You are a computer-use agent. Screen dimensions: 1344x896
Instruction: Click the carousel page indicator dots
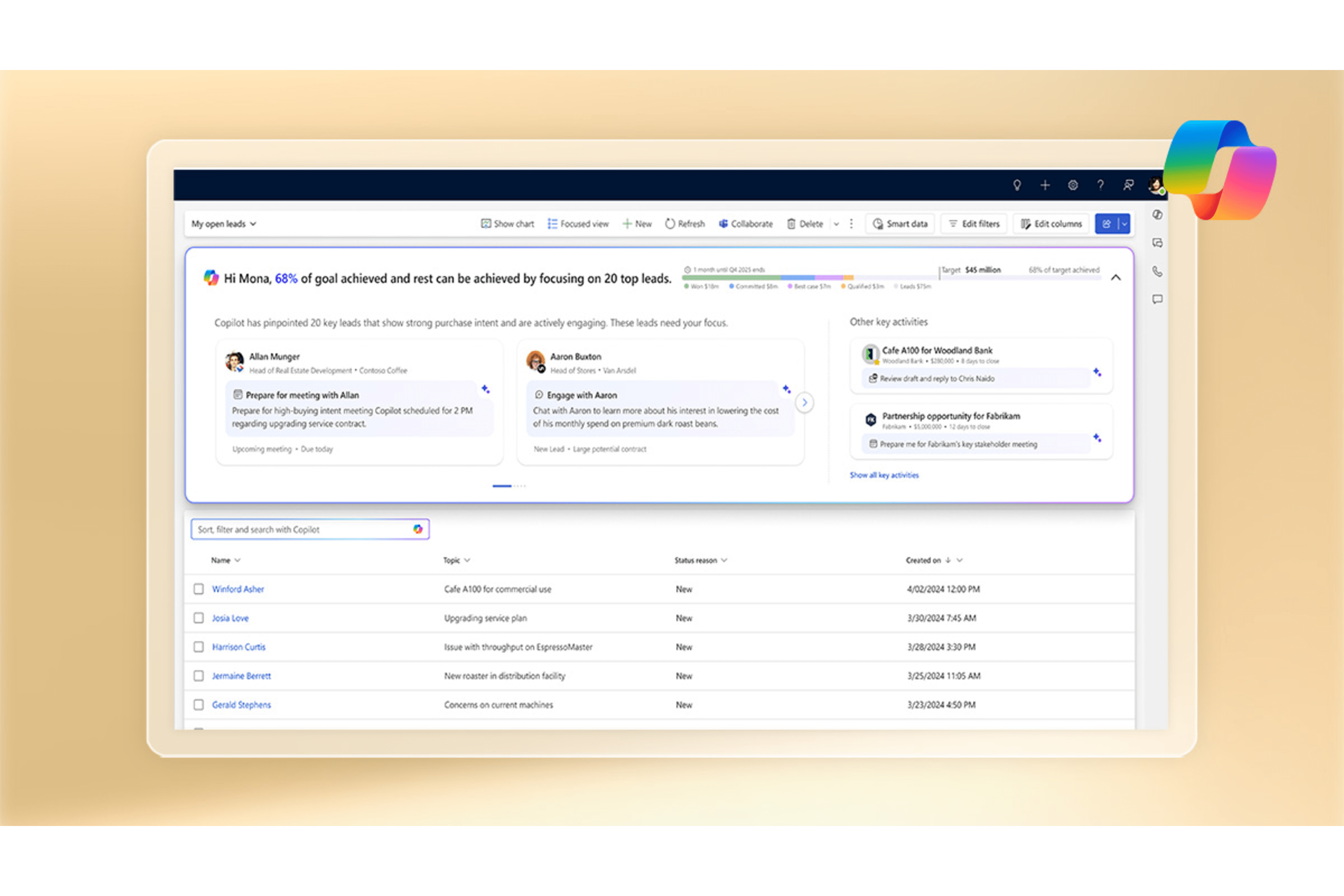[x=509, y=486]
